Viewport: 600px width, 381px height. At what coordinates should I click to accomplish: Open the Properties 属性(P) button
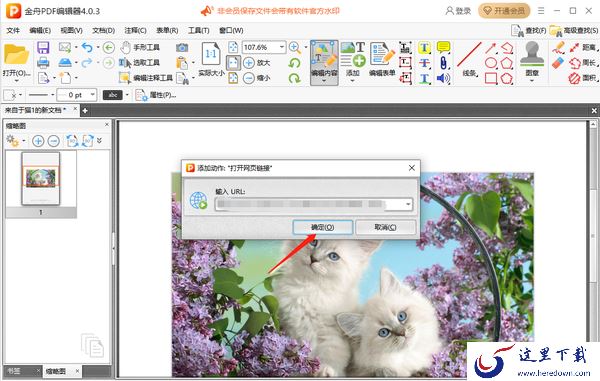[156, 95]
